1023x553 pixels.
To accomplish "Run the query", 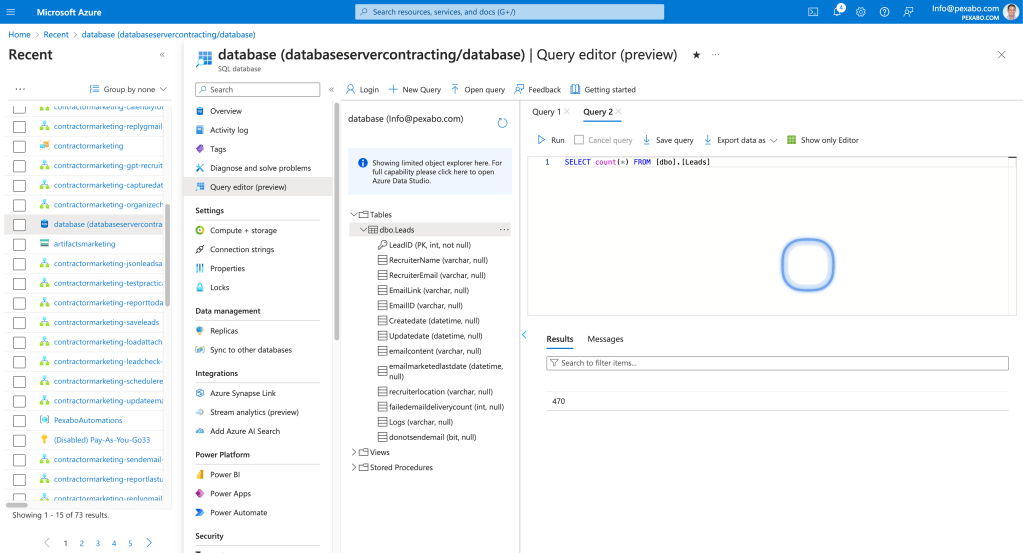I will 551,140.
